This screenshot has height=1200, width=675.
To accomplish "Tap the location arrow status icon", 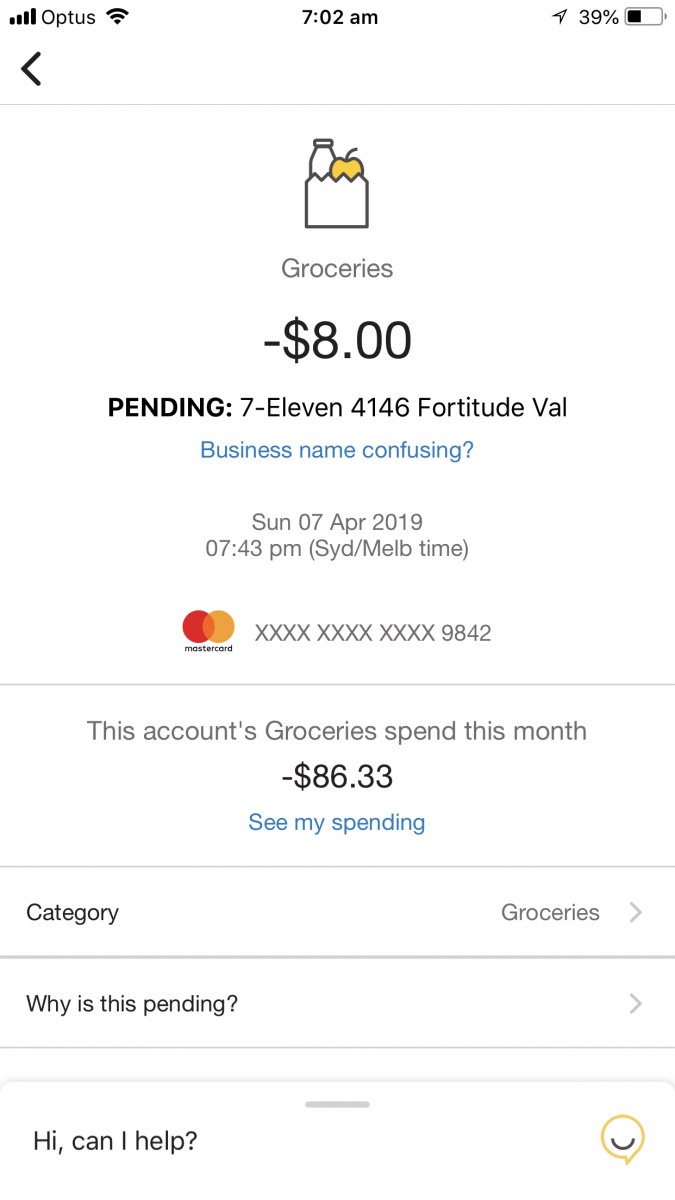I will pyautogui.click(x=559, y=17).
